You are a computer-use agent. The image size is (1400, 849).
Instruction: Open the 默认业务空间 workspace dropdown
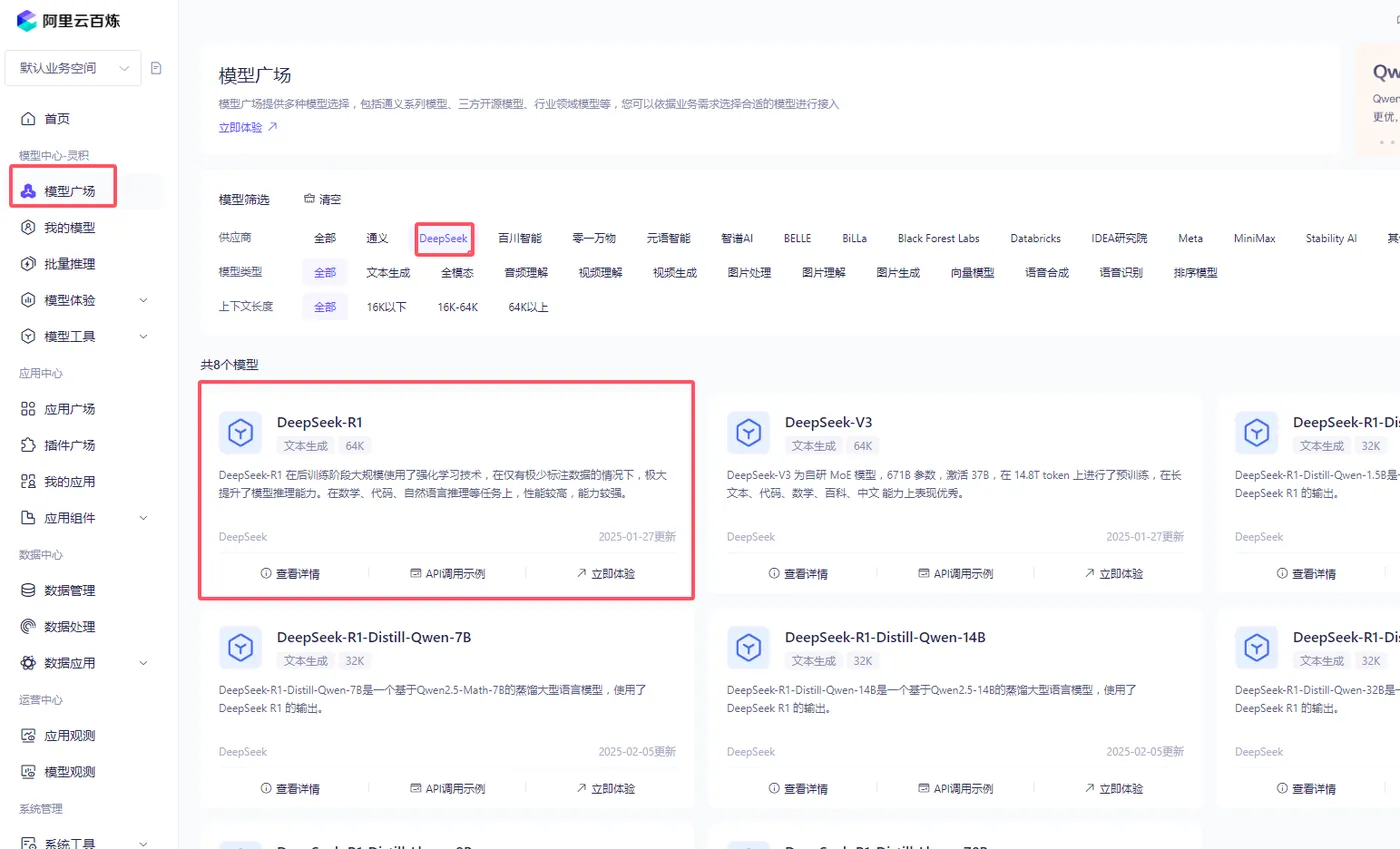73,68
